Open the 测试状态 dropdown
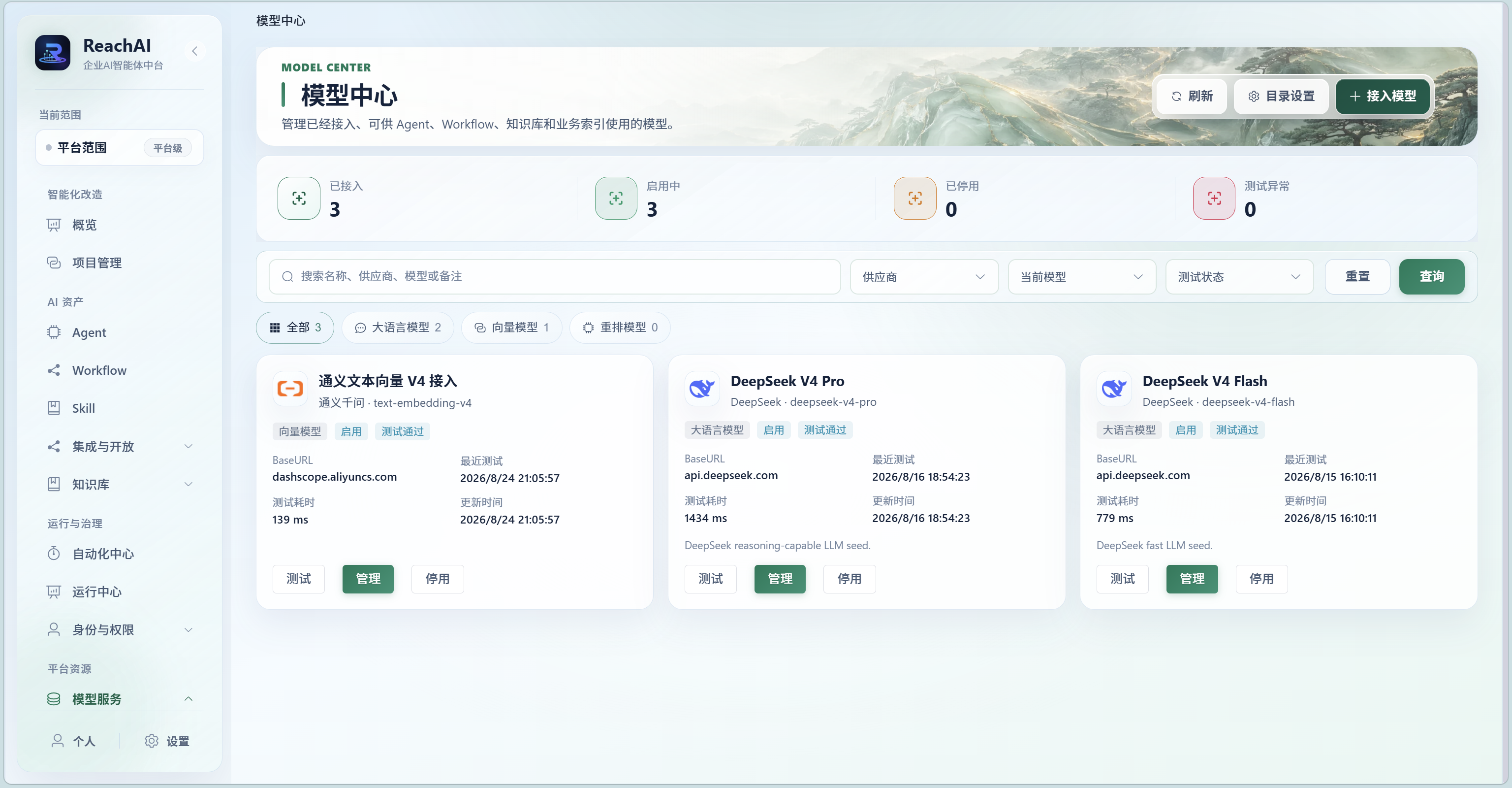 [1239, 277]
